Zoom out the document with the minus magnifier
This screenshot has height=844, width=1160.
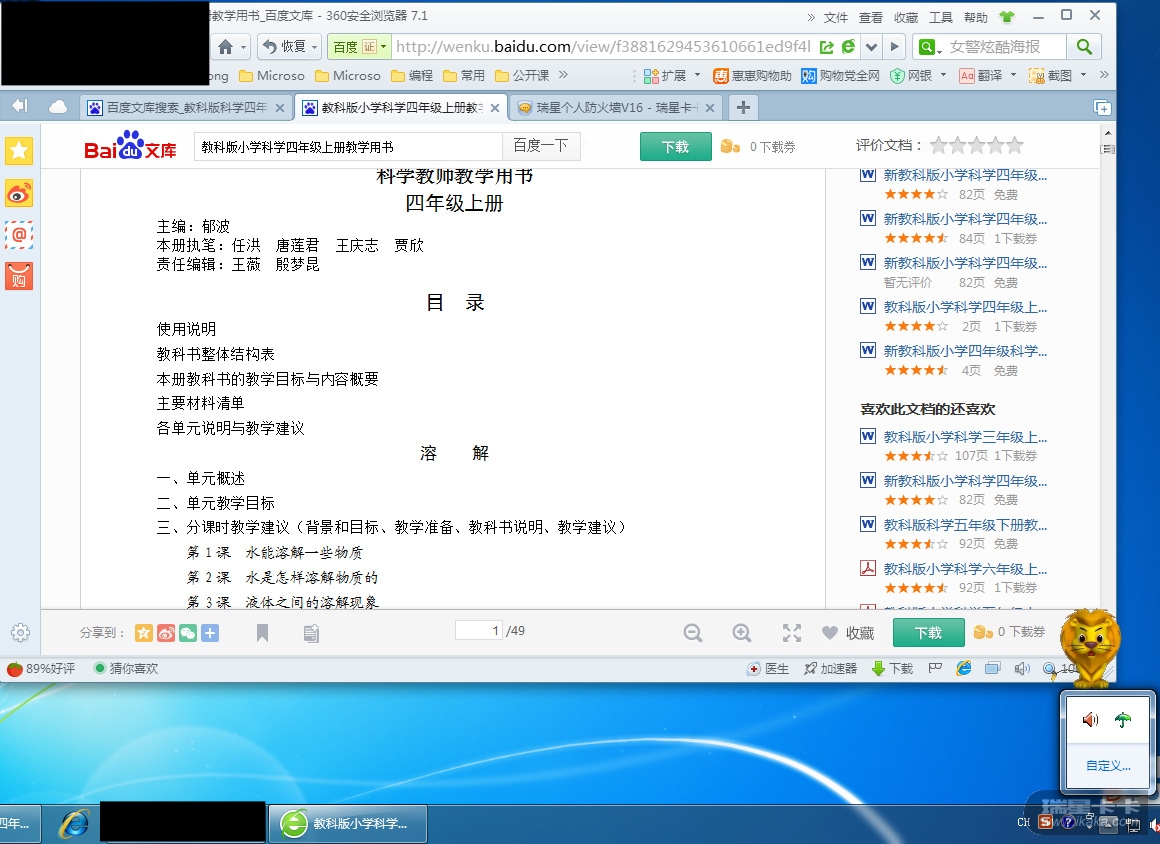point(693,633)
